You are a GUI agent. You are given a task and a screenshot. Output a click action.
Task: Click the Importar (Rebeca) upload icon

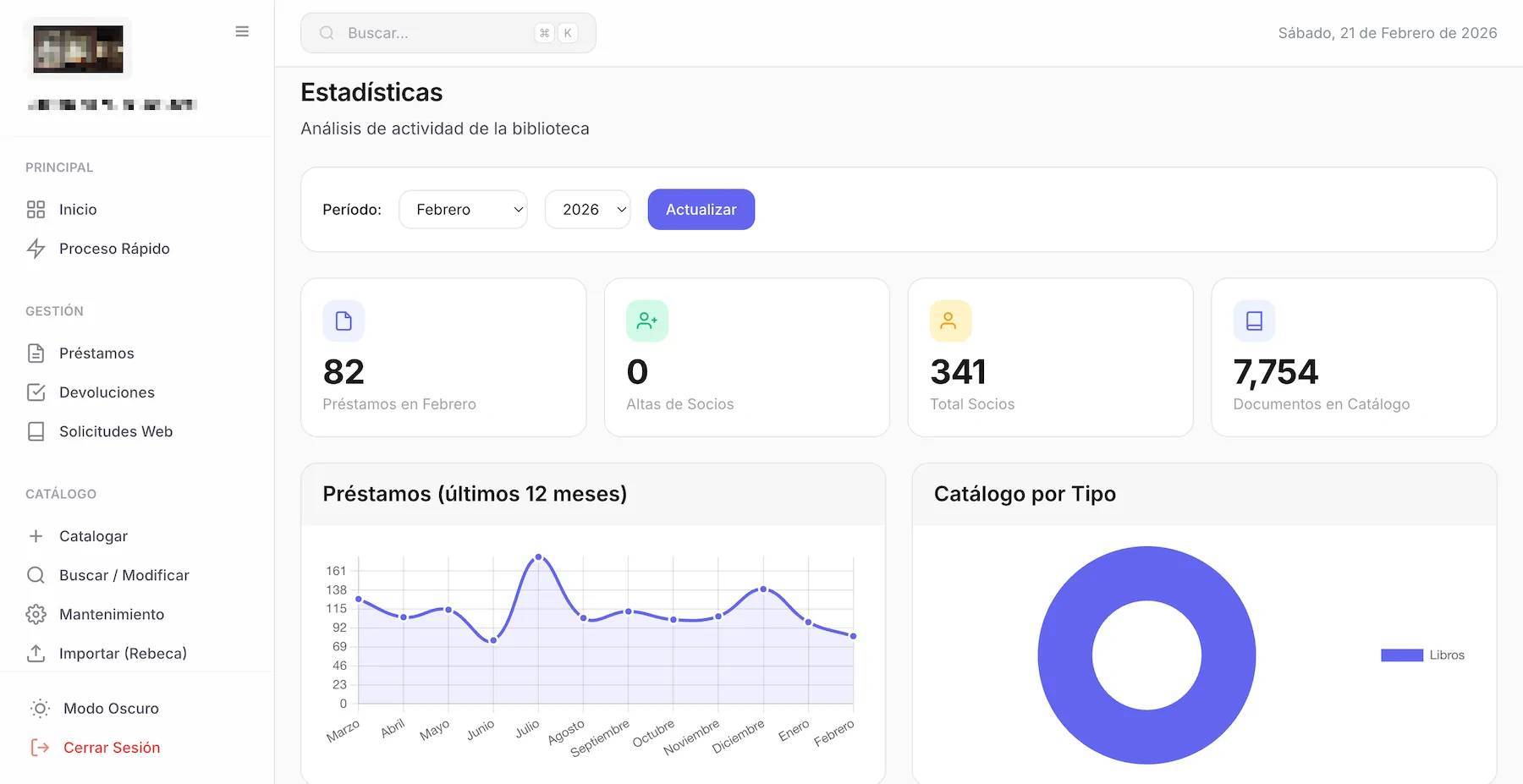point(36,654)
